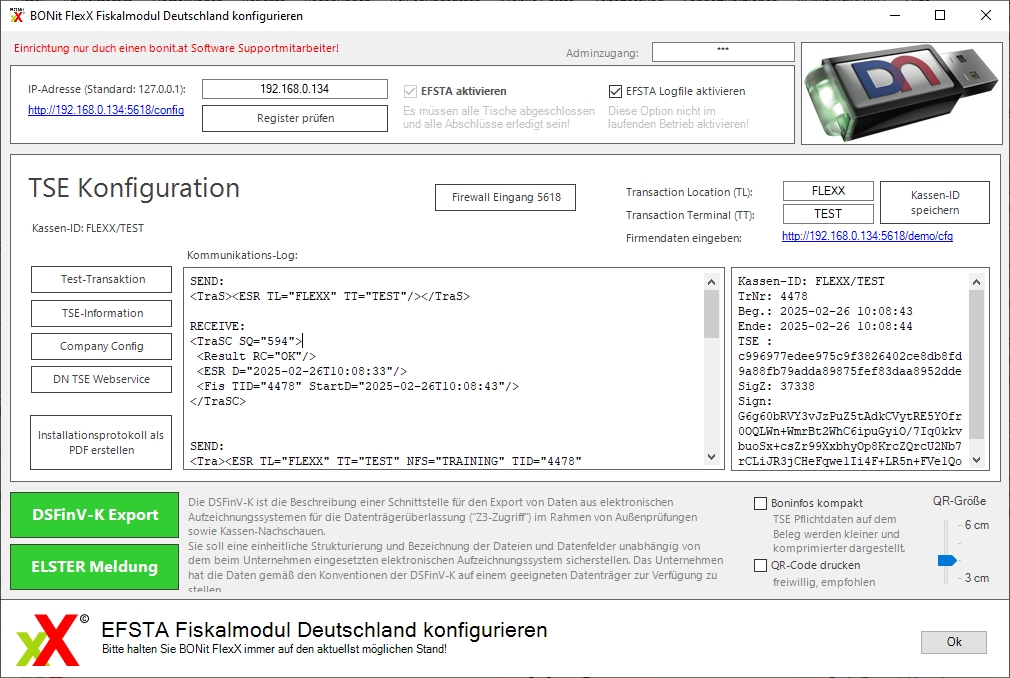
Task: Click the Beg.: 2025-02-26 10:08:43 line
Action: pos(825,312)
